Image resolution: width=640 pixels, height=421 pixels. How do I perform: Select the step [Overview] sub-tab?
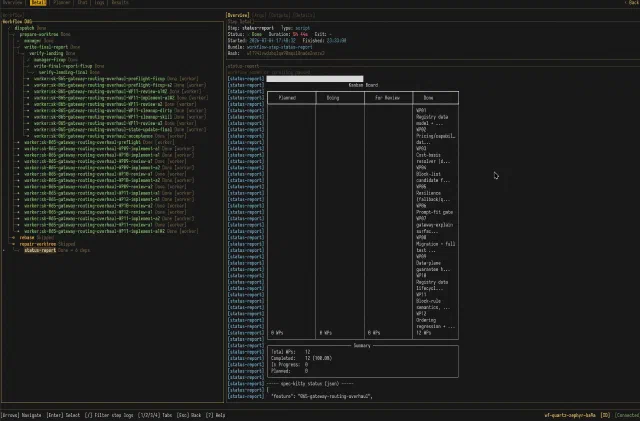(x=238, y=15)
